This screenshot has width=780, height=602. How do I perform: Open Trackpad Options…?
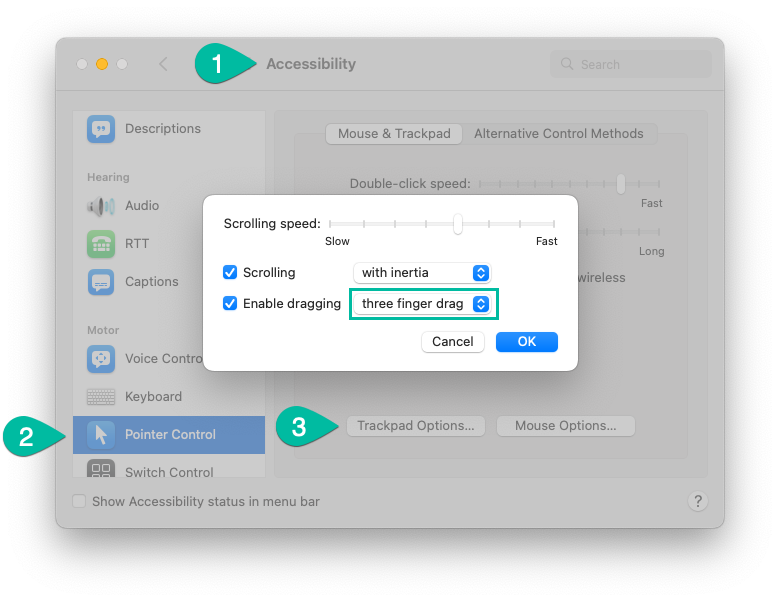(416, 426)
